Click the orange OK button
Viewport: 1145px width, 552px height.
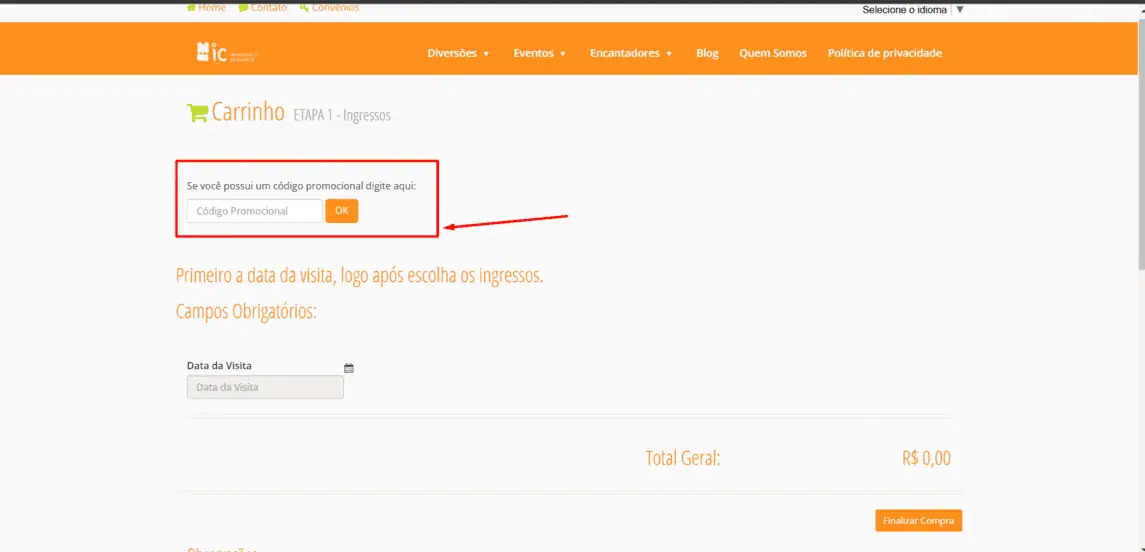point(342,211)
